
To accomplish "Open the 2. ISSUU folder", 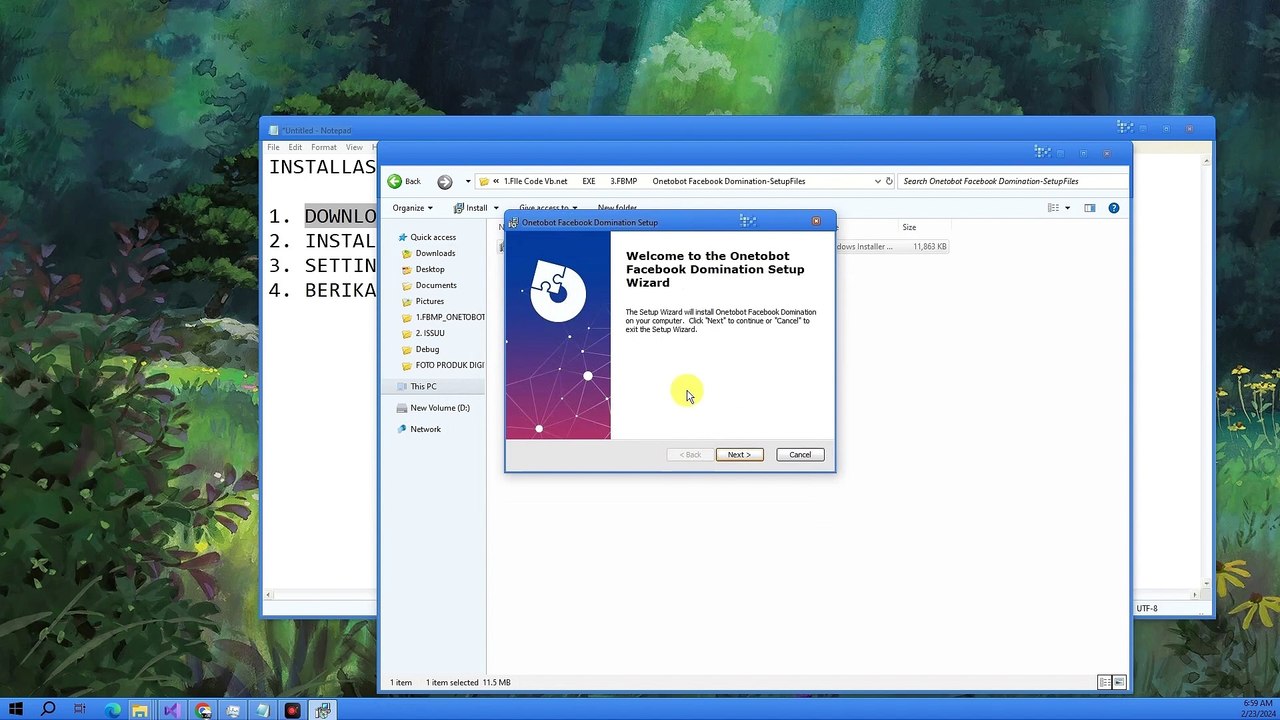I will 430,333.
